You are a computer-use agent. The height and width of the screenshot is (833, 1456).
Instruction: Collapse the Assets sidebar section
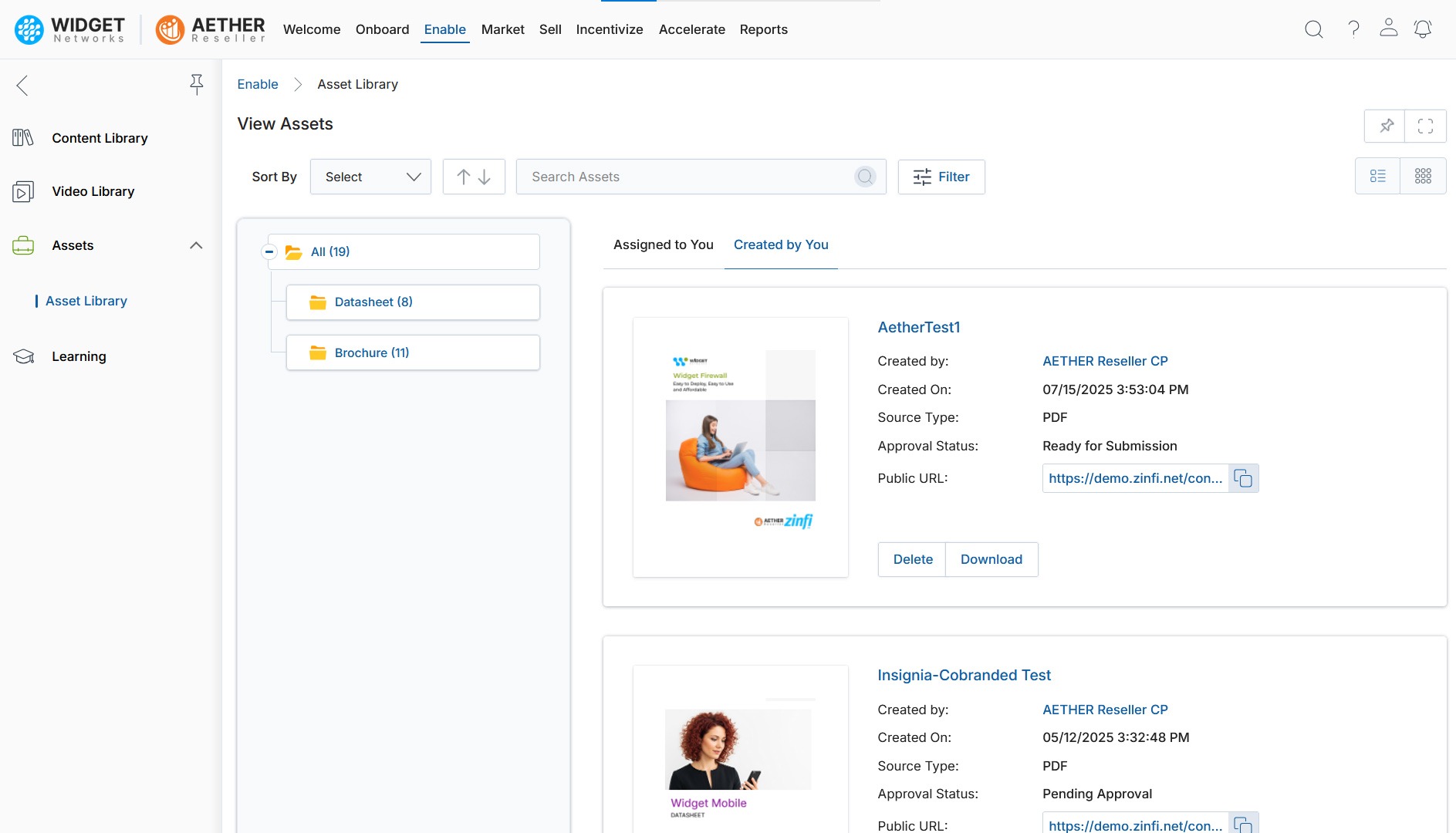pyautogui.click(x=196, y=245)
